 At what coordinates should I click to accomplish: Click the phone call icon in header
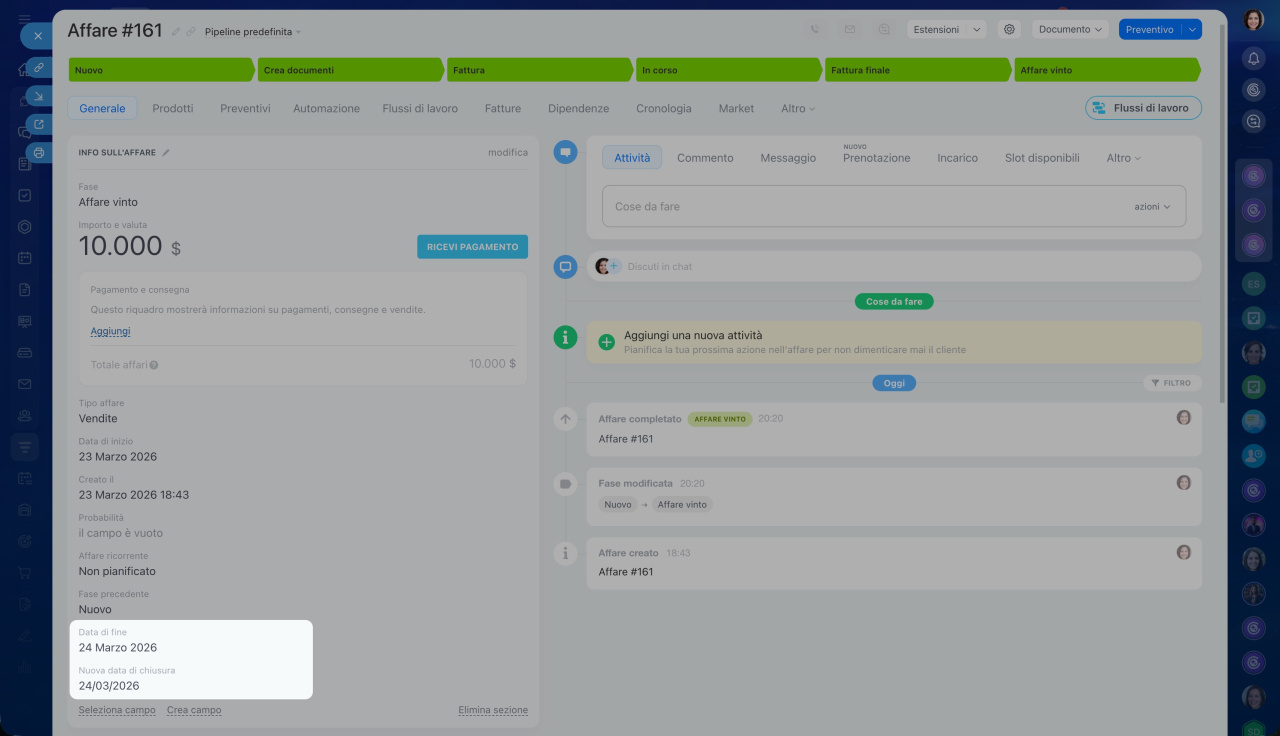tap(816, 30)
